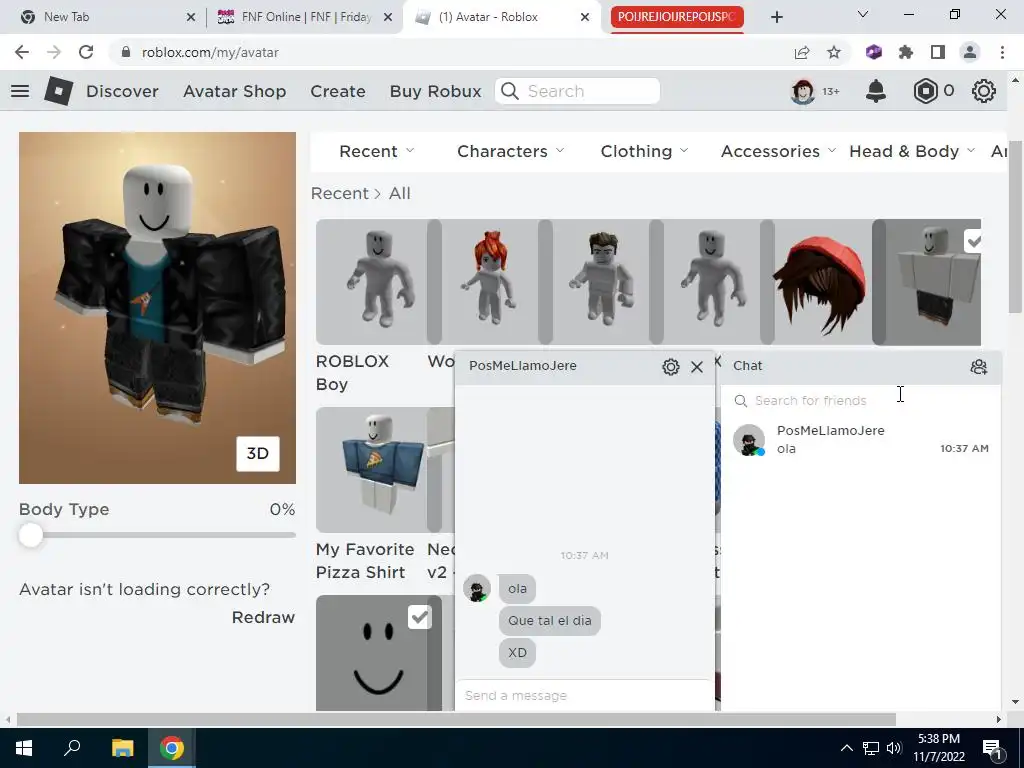Image resolution: width=1024 pixels, height=768 pixels.
Task: Open the Roblox settings gear in navbar
Action: click(x=984, y=91)
